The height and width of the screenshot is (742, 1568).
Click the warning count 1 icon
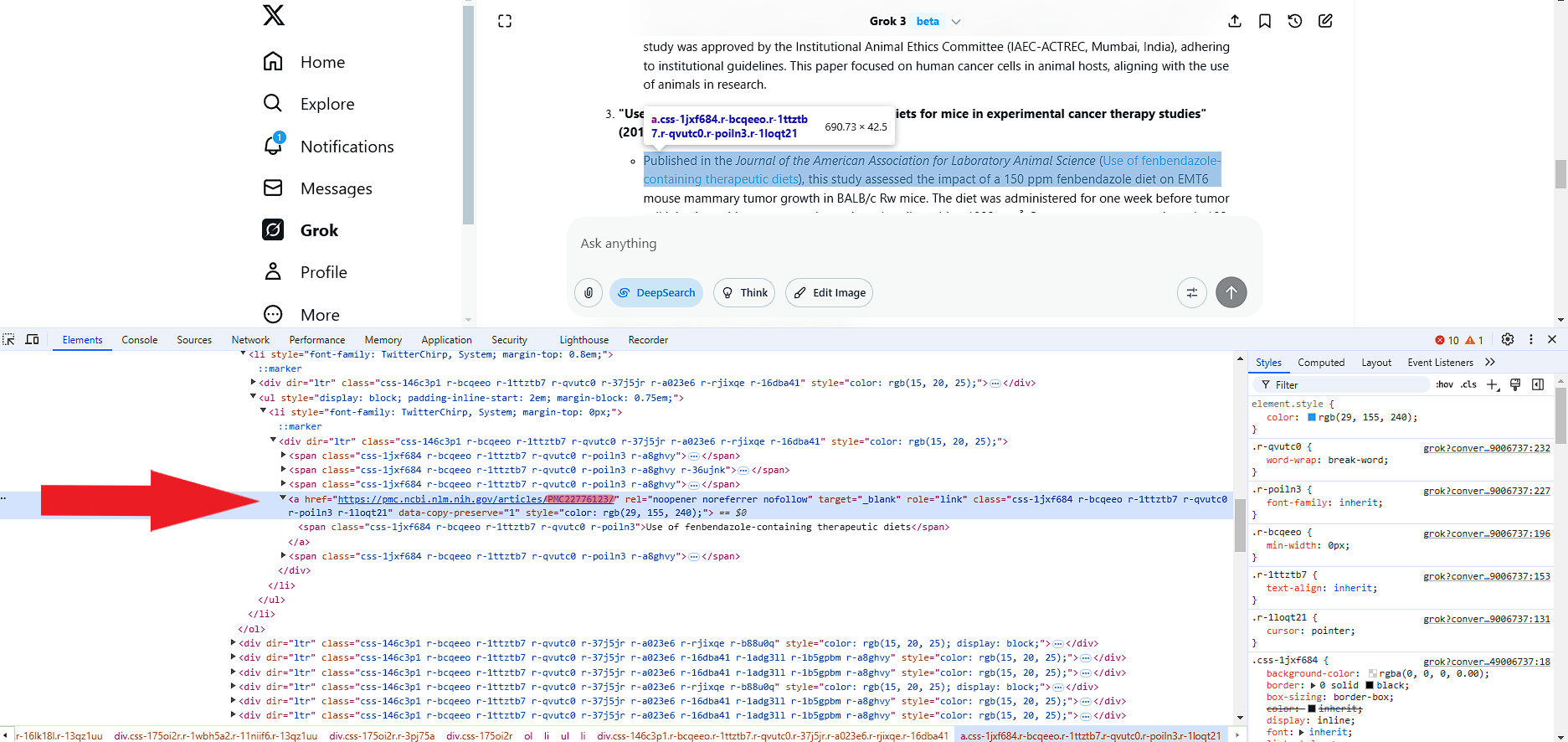tap(1475, 340)
